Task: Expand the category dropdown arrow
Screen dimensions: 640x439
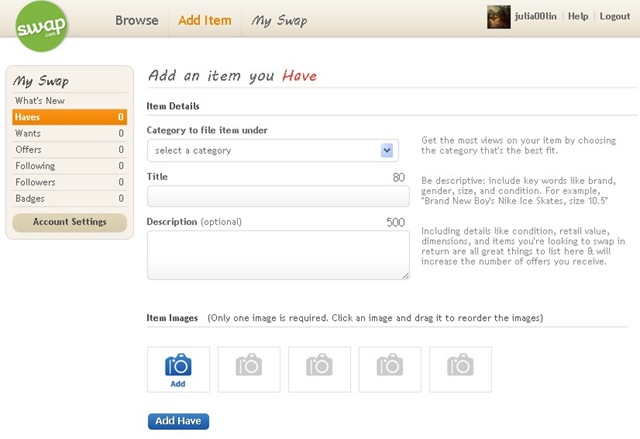Action: click(387, 151)
